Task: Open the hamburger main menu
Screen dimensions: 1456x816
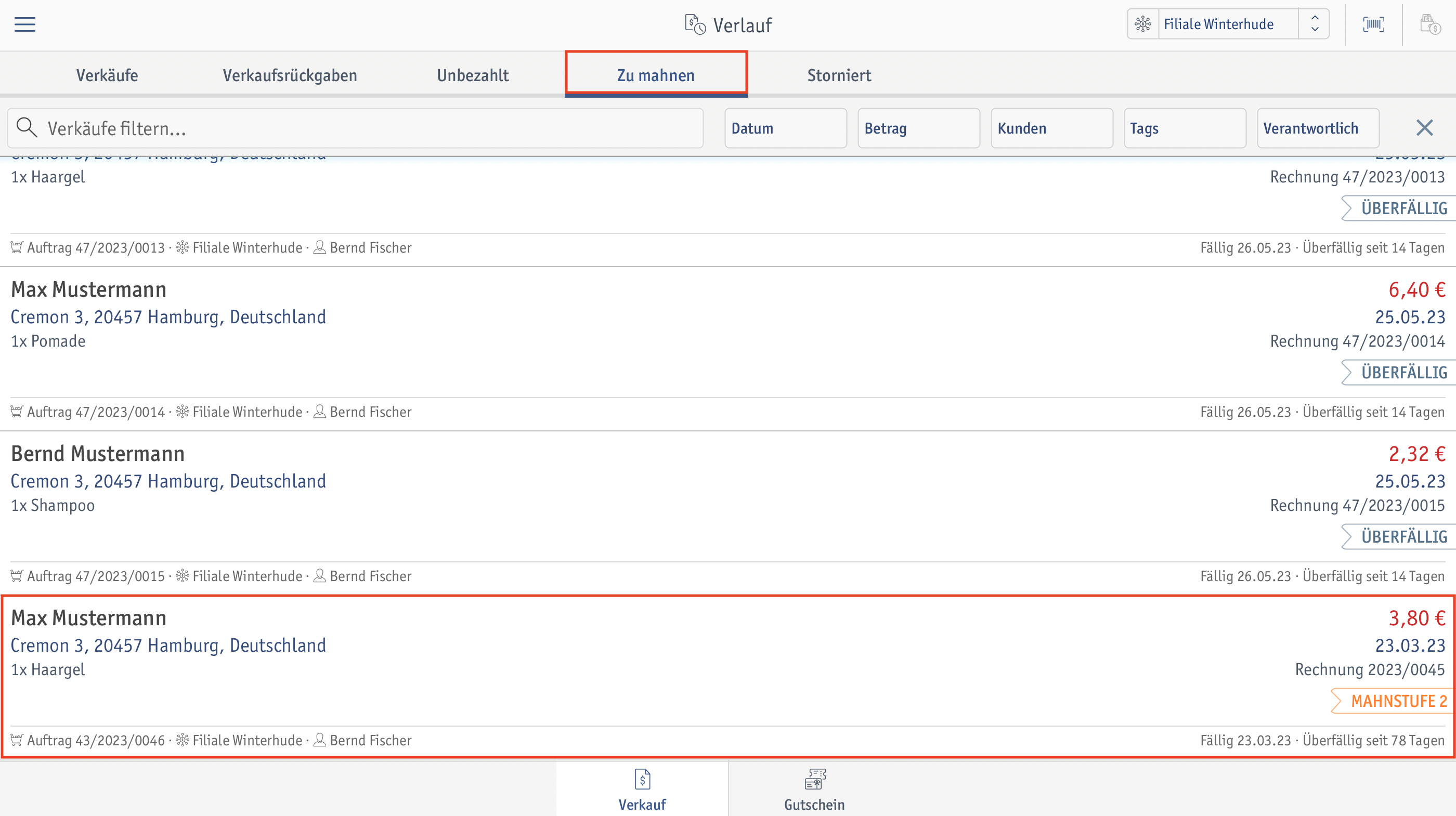Action: (25, 24)
